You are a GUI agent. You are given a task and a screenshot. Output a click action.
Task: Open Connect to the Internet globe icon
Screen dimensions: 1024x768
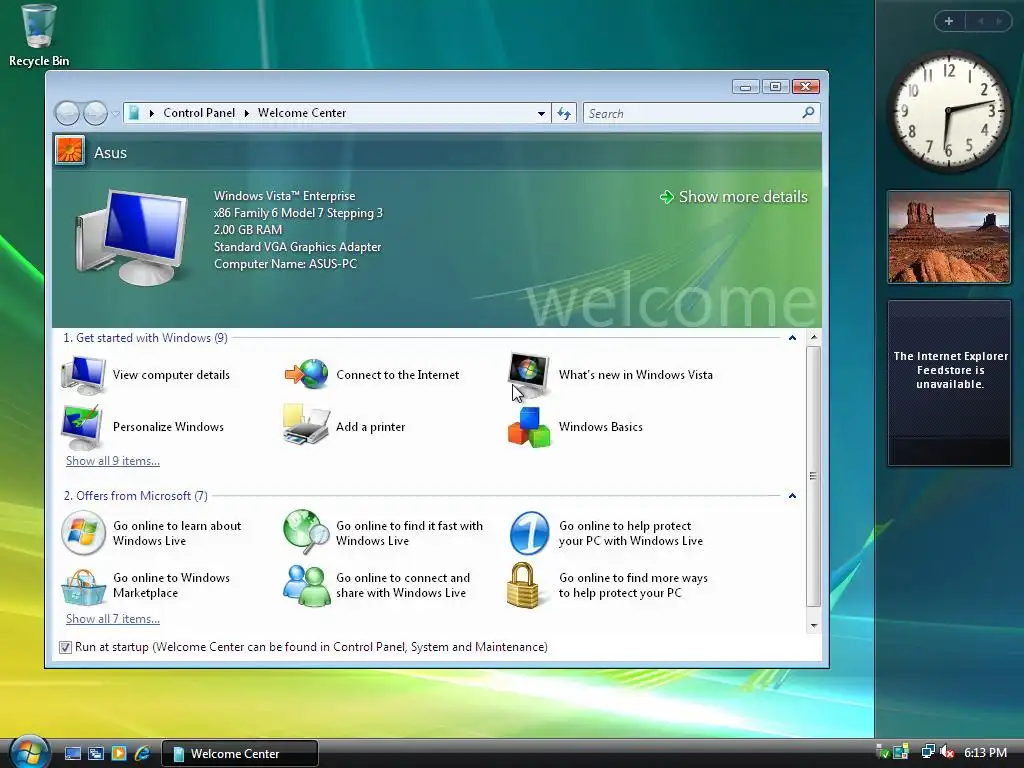tap(306, 374)
